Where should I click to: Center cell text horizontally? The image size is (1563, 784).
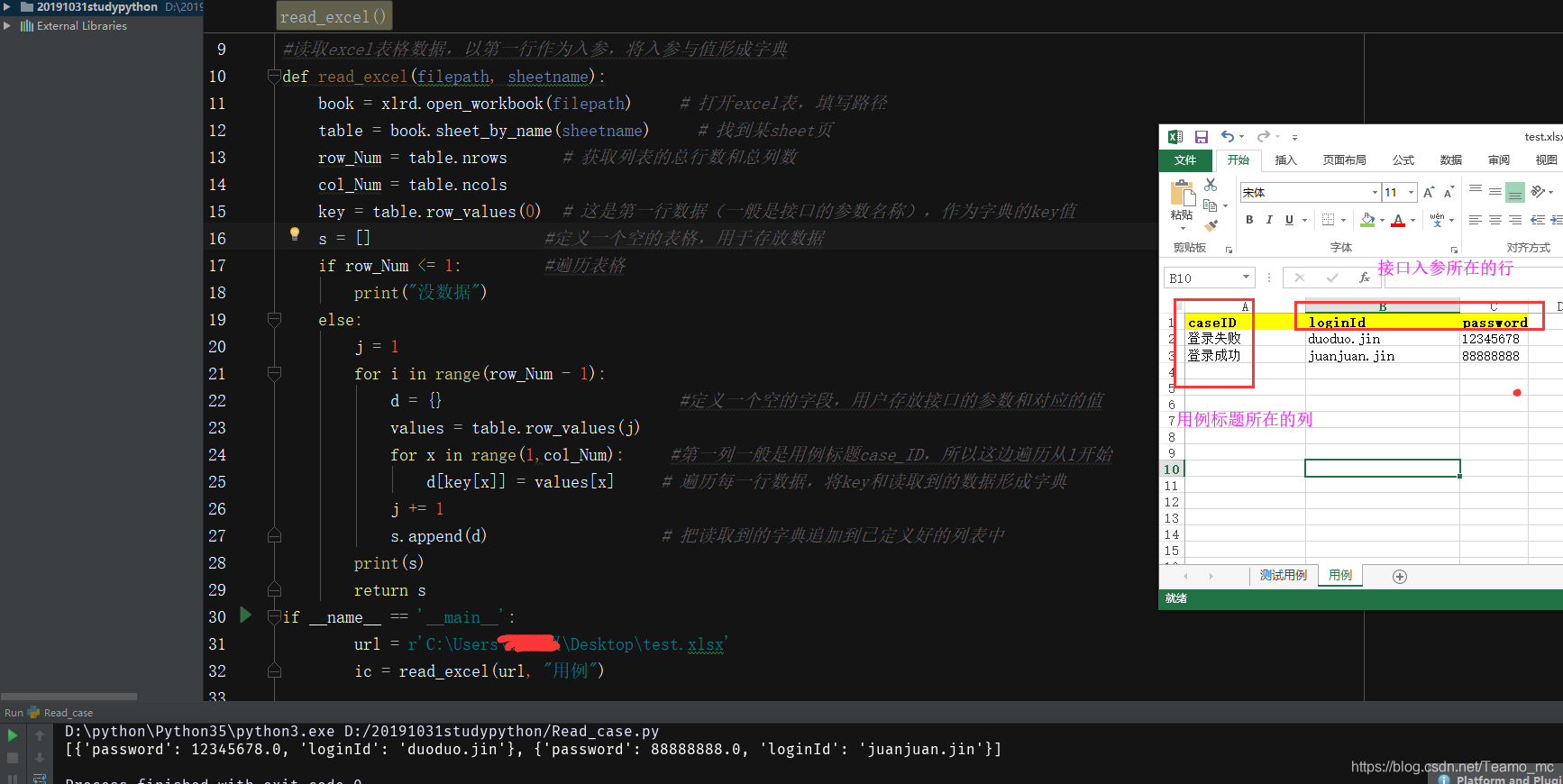1495,220
